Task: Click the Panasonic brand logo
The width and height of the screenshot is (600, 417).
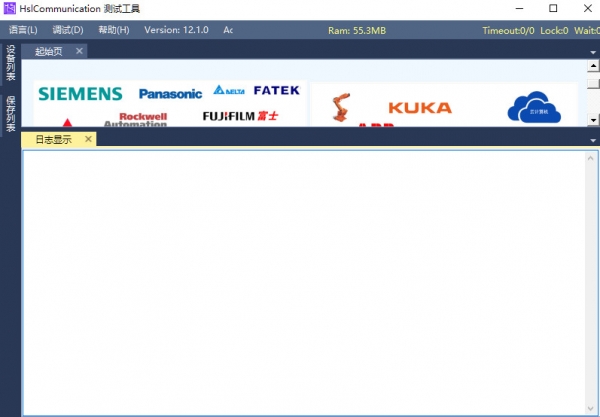Action: 170,94
